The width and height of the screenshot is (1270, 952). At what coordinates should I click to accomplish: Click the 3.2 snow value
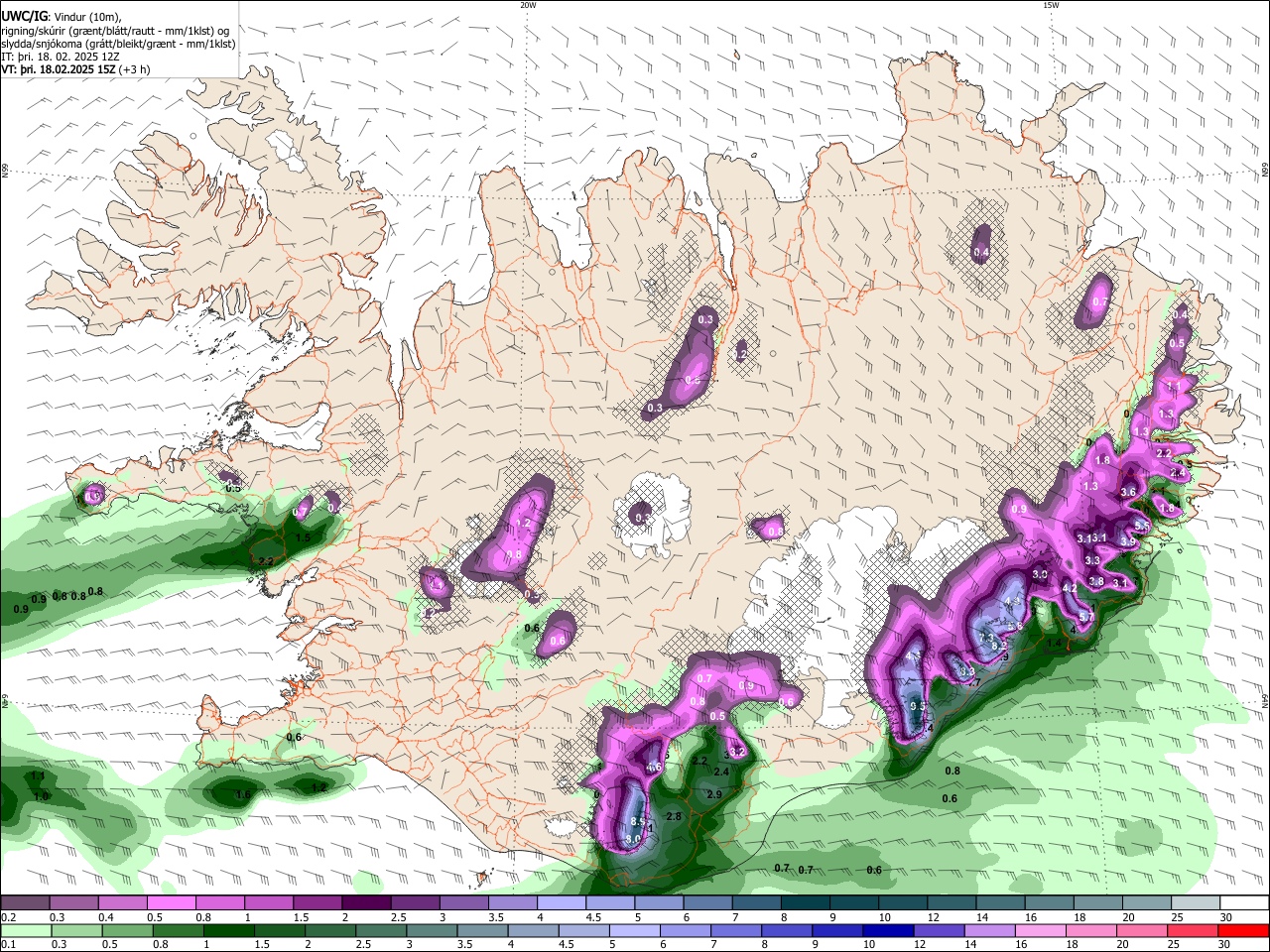point(737,752)
